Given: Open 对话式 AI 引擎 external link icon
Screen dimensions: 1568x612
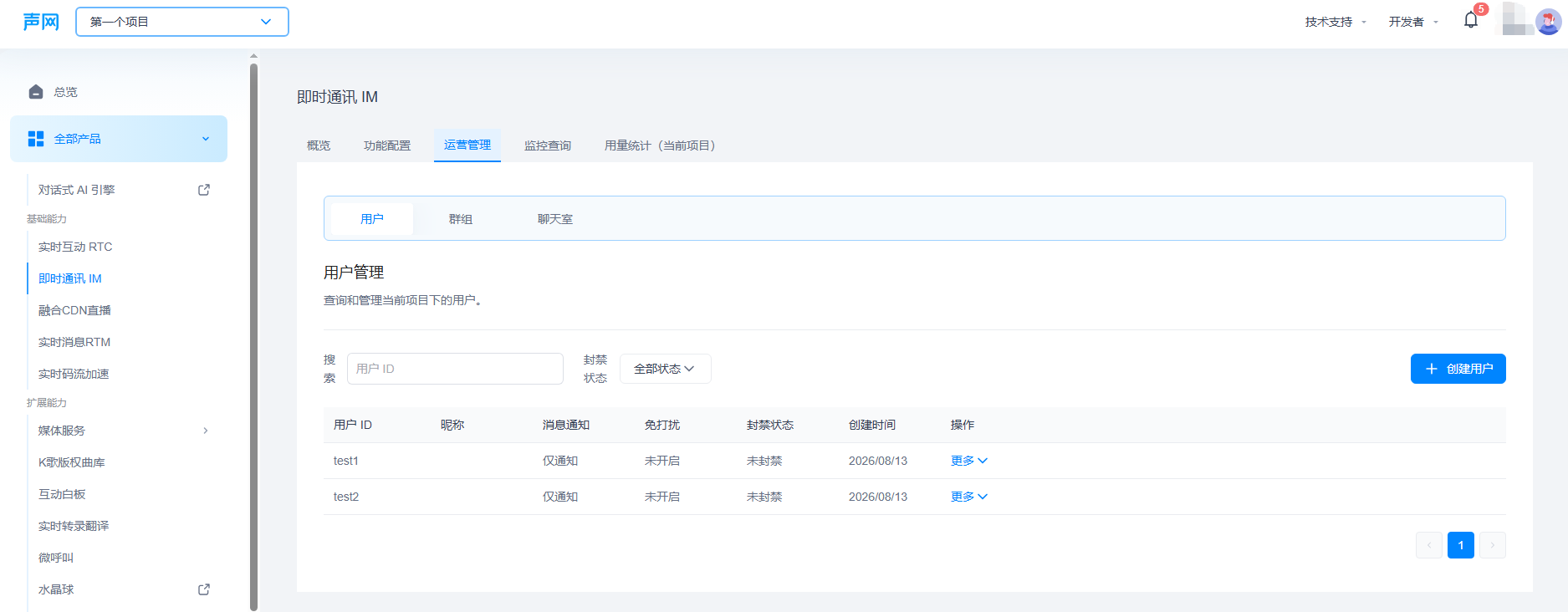Looking at the screenshot, I should (x=204, y=190).
